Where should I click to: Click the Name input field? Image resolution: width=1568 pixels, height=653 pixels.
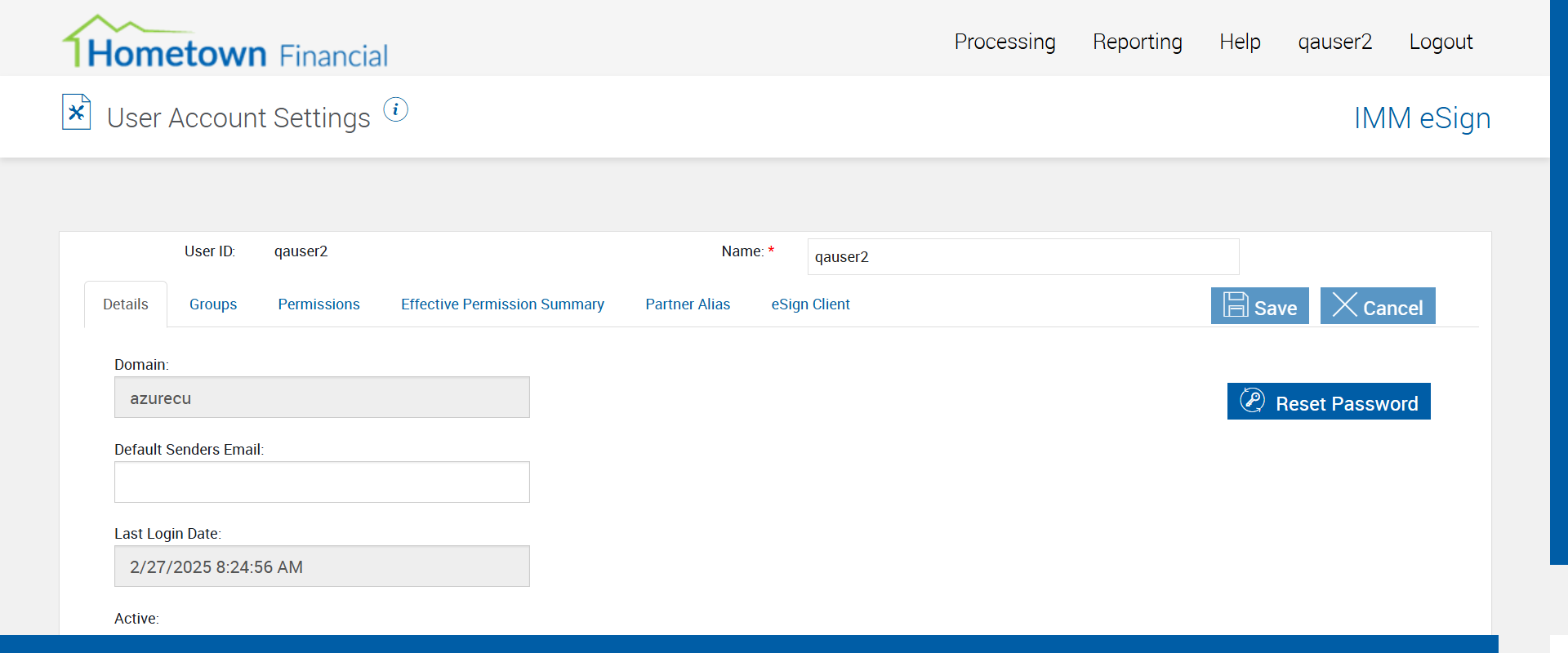click(1023, 257)
